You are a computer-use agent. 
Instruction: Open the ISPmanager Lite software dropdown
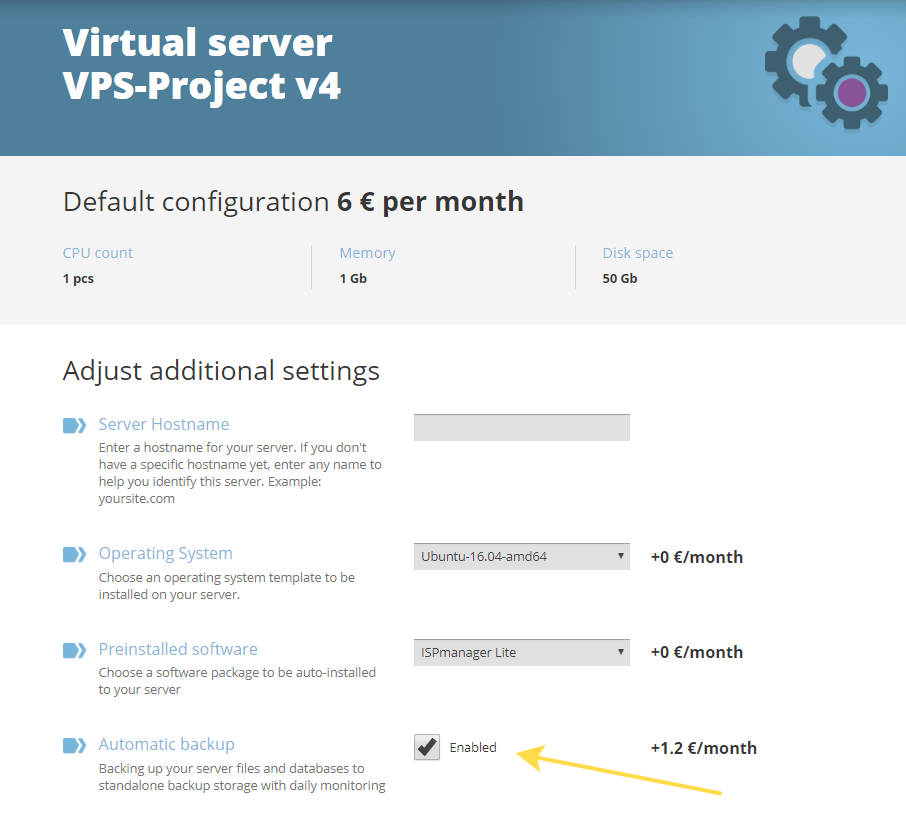pos(522,652)
